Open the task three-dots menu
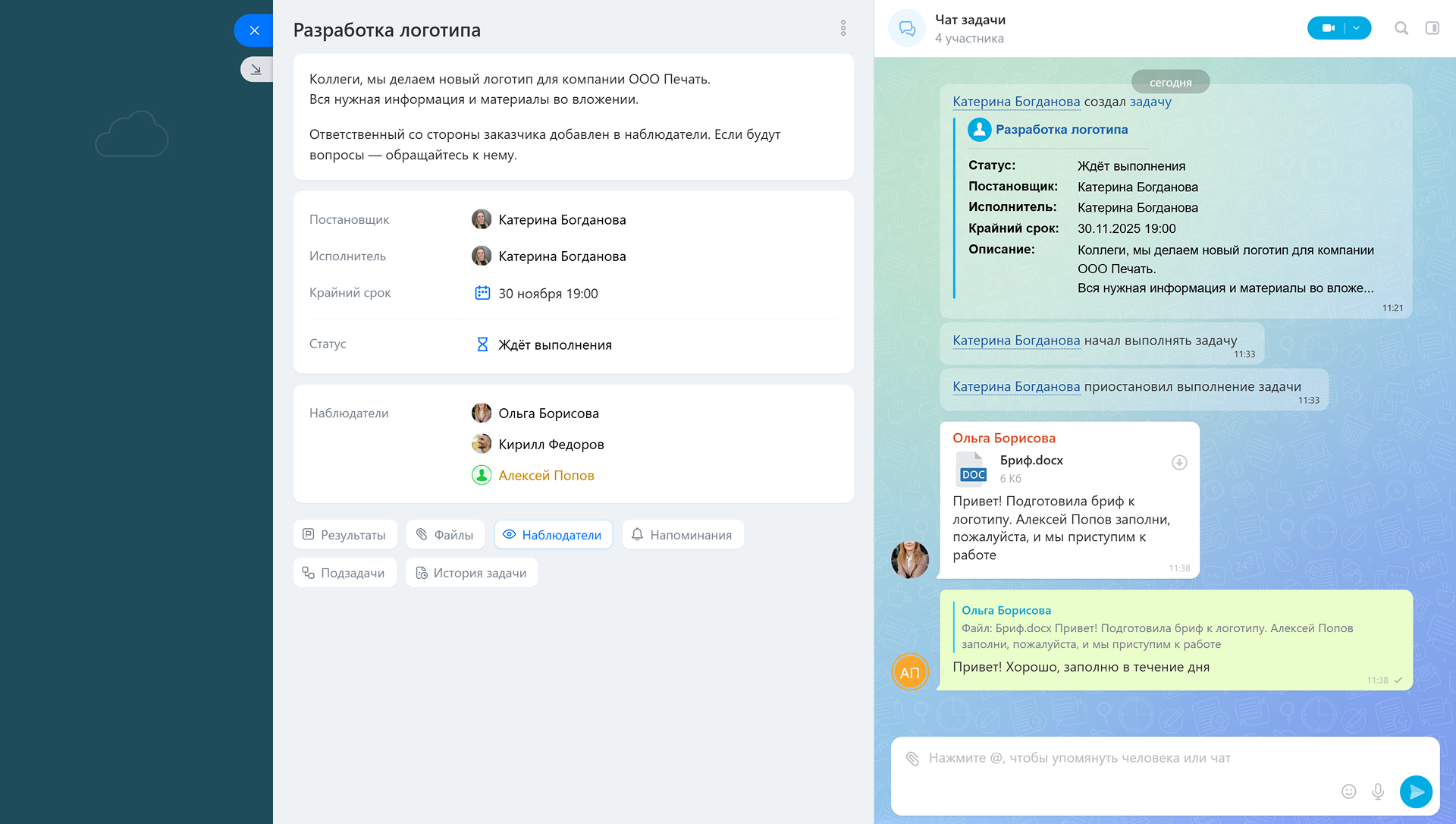The width and height of the screenshot is (1456, 824). [843, 29]
